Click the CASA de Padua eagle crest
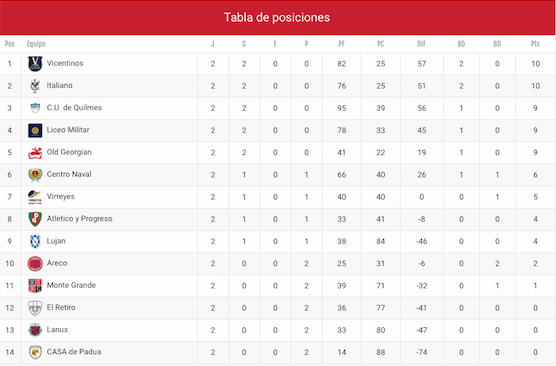 [x=35, y=352]
